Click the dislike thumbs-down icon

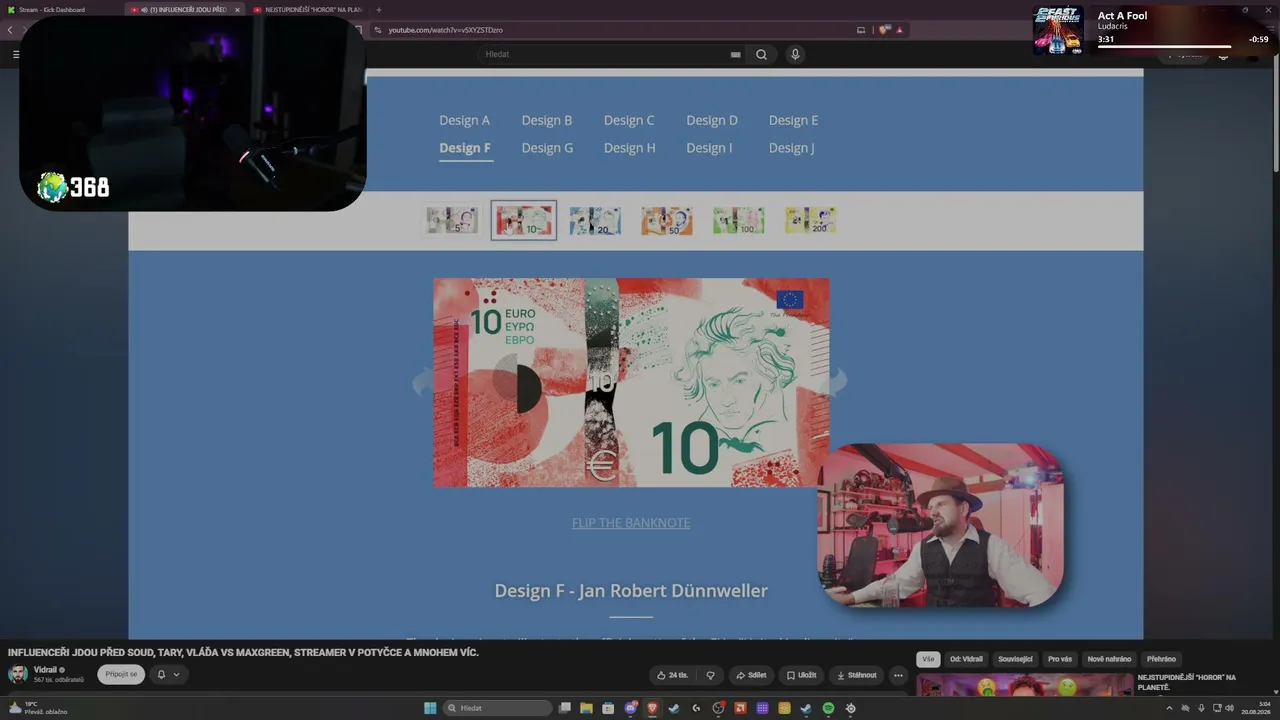(x=710, y=675)
